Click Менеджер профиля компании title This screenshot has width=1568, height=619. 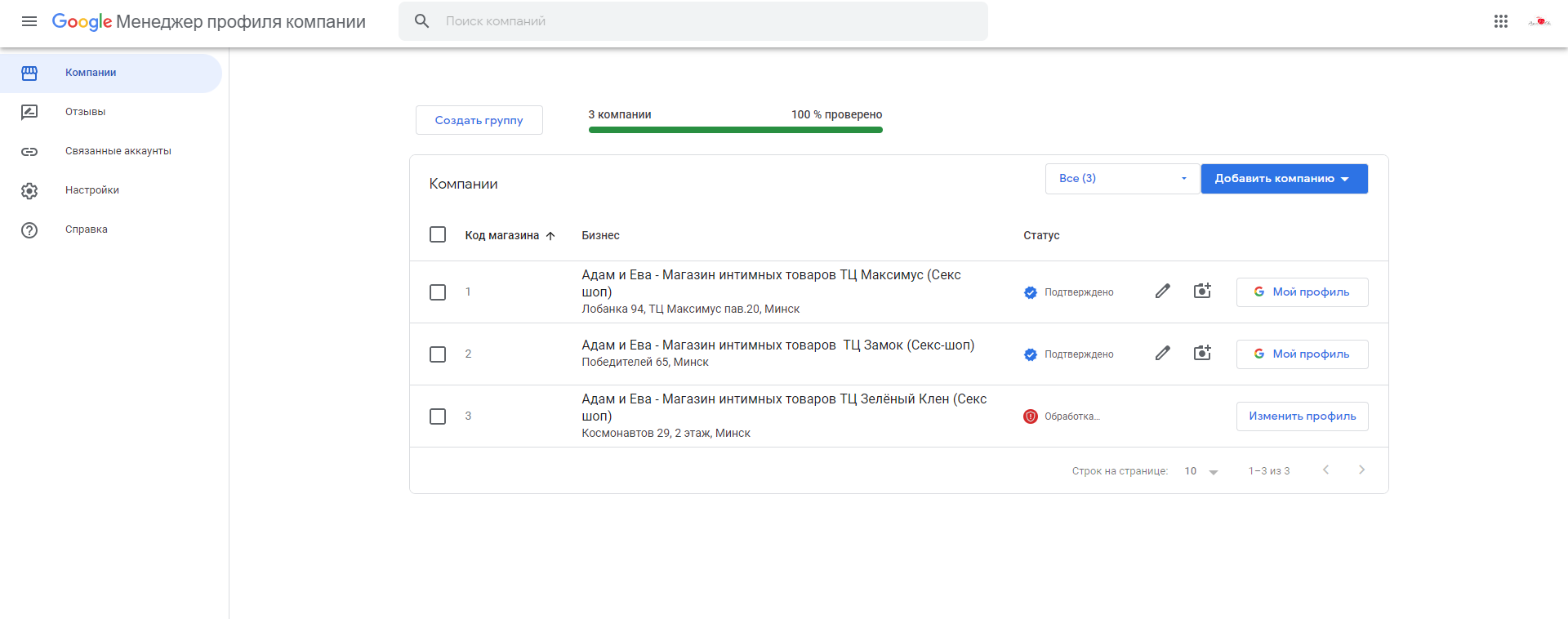click(241, 21)
